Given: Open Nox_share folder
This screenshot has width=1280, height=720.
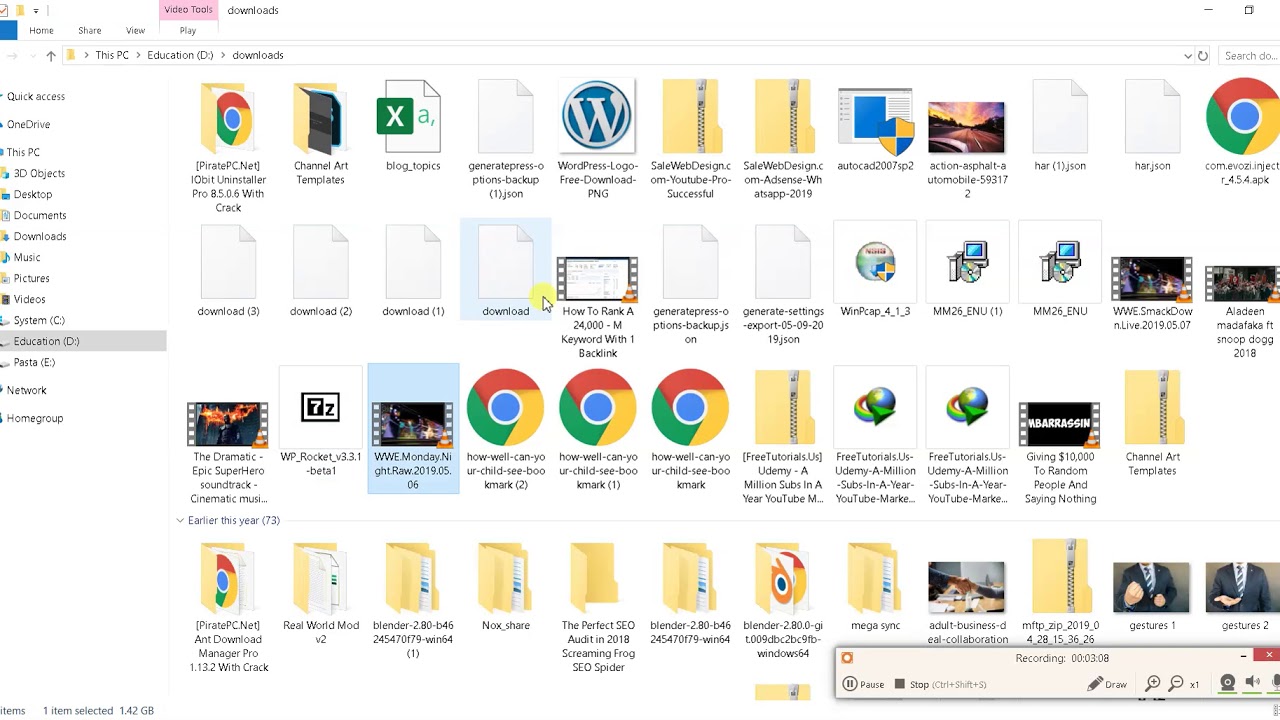Looking at the screenshot, I should pos(506,586).
